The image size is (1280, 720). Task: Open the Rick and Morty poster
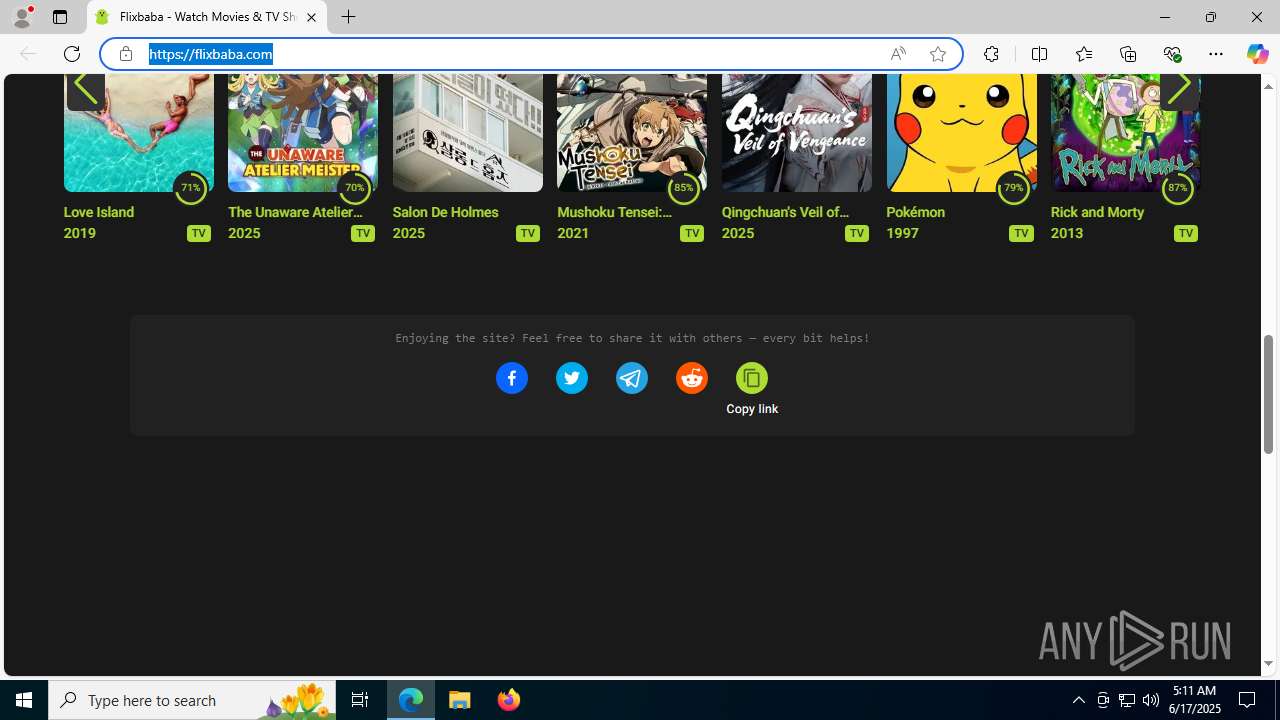click(x=1125, y=132)
